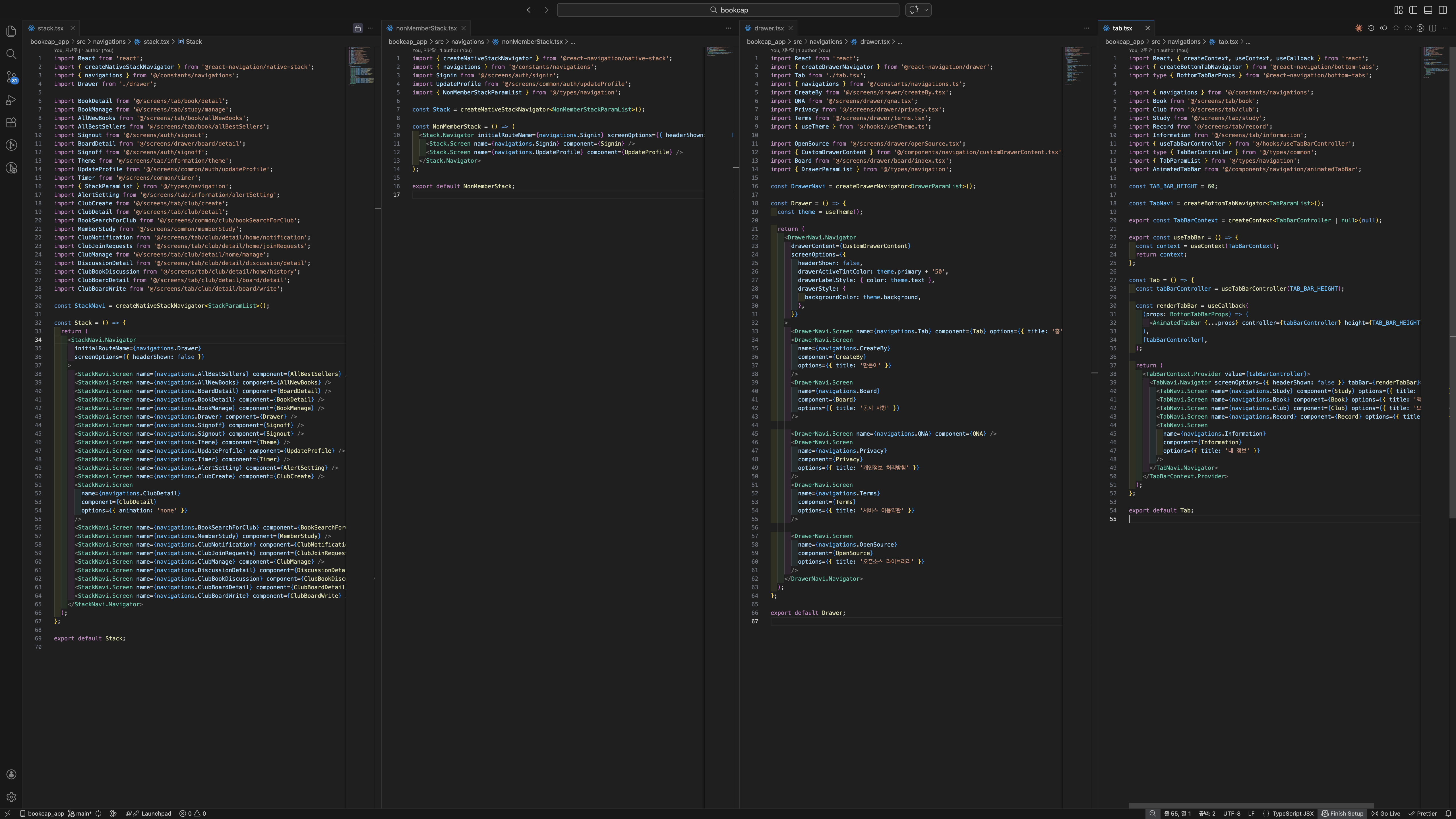This screenshot has width=1456, height=819.
Task: Click Go Live in status bar
Action: (1386, 814)
